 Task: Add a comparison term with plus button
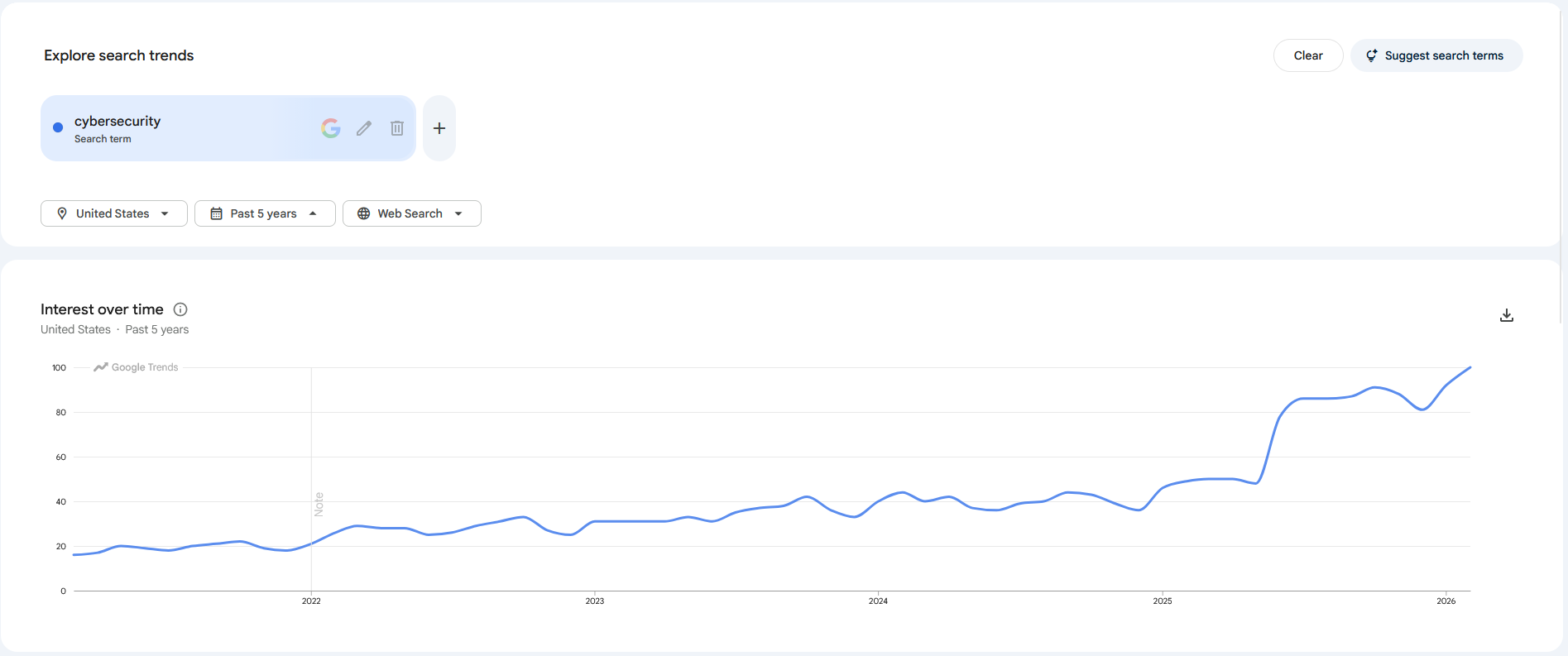[x=439, y=128]
